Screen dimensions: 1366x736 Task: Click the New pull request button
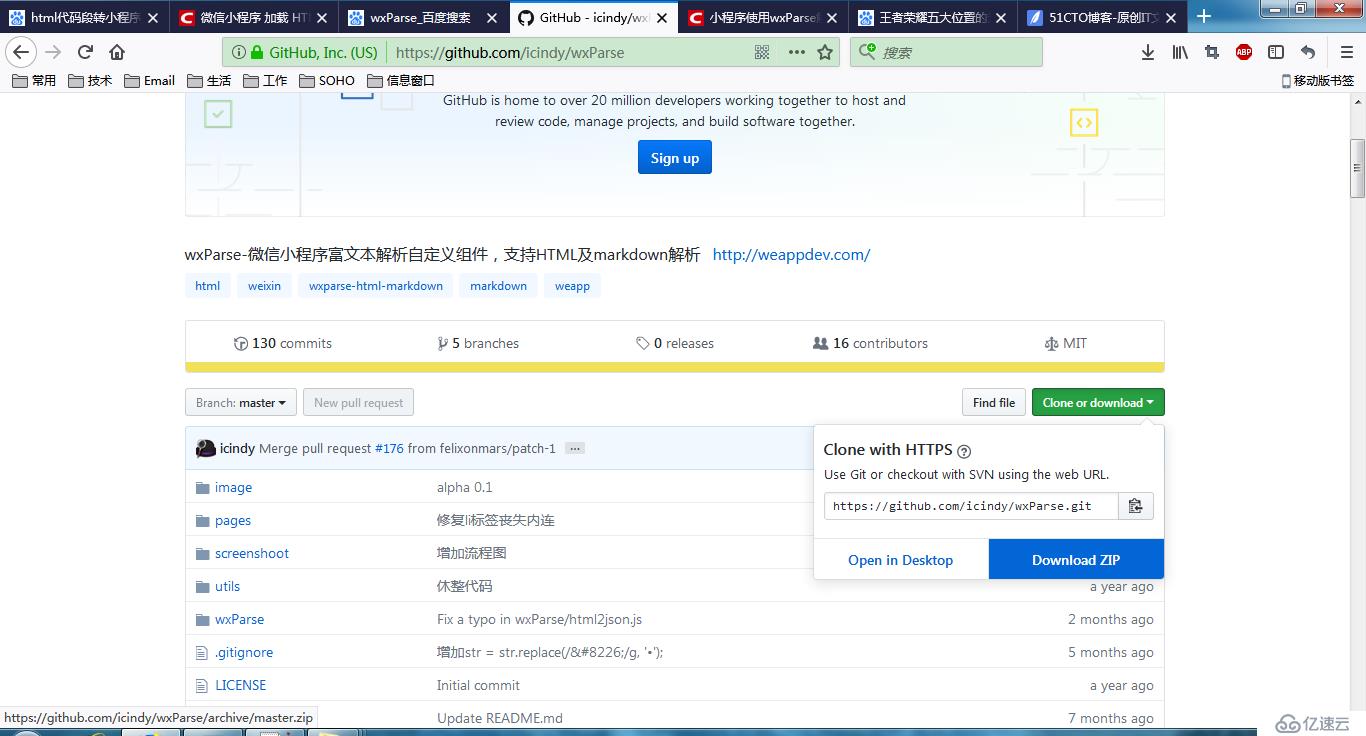358,403
